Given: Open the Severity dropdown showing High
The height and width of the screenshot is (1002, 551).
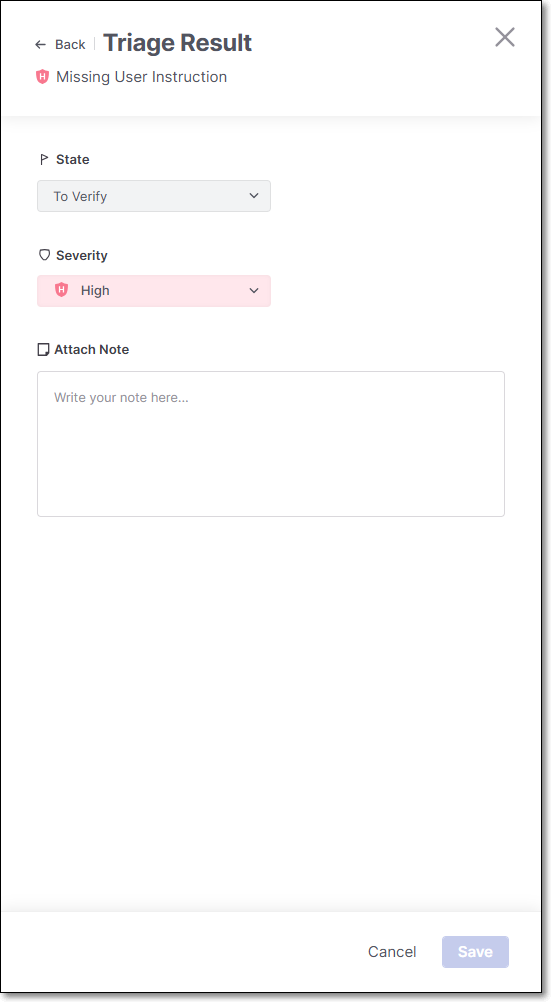Looking at the screenshot, I should 154,291.
